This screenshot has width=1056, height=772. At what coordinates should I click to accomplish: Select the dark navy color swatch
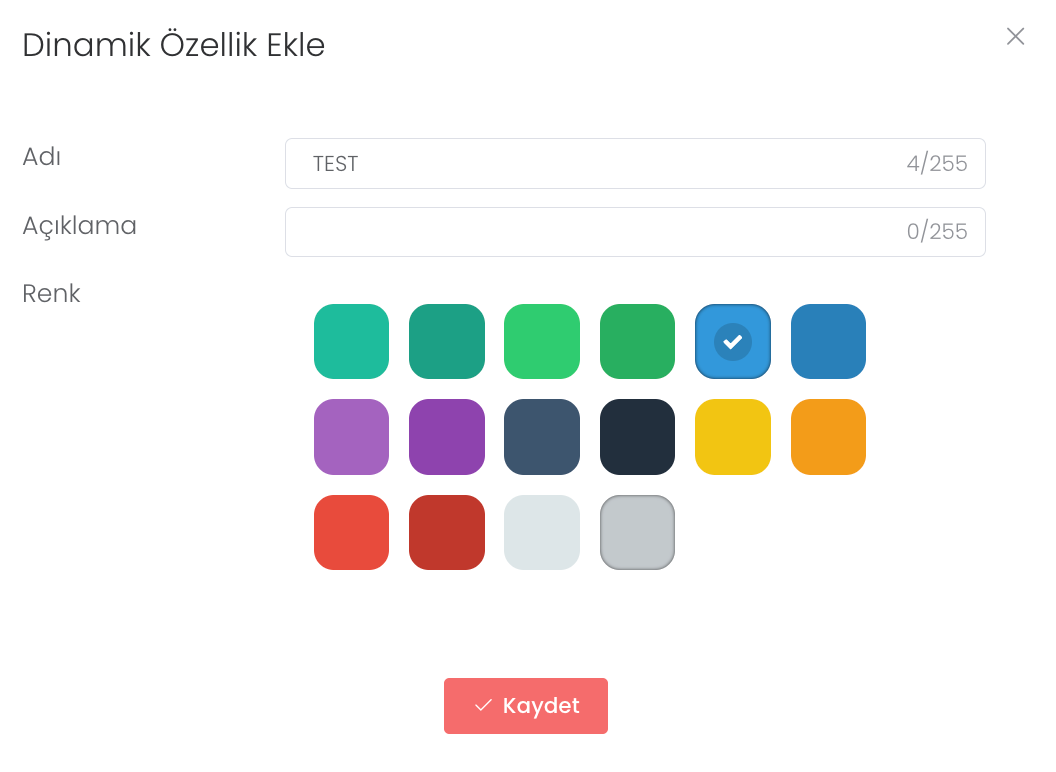[637, 437]
